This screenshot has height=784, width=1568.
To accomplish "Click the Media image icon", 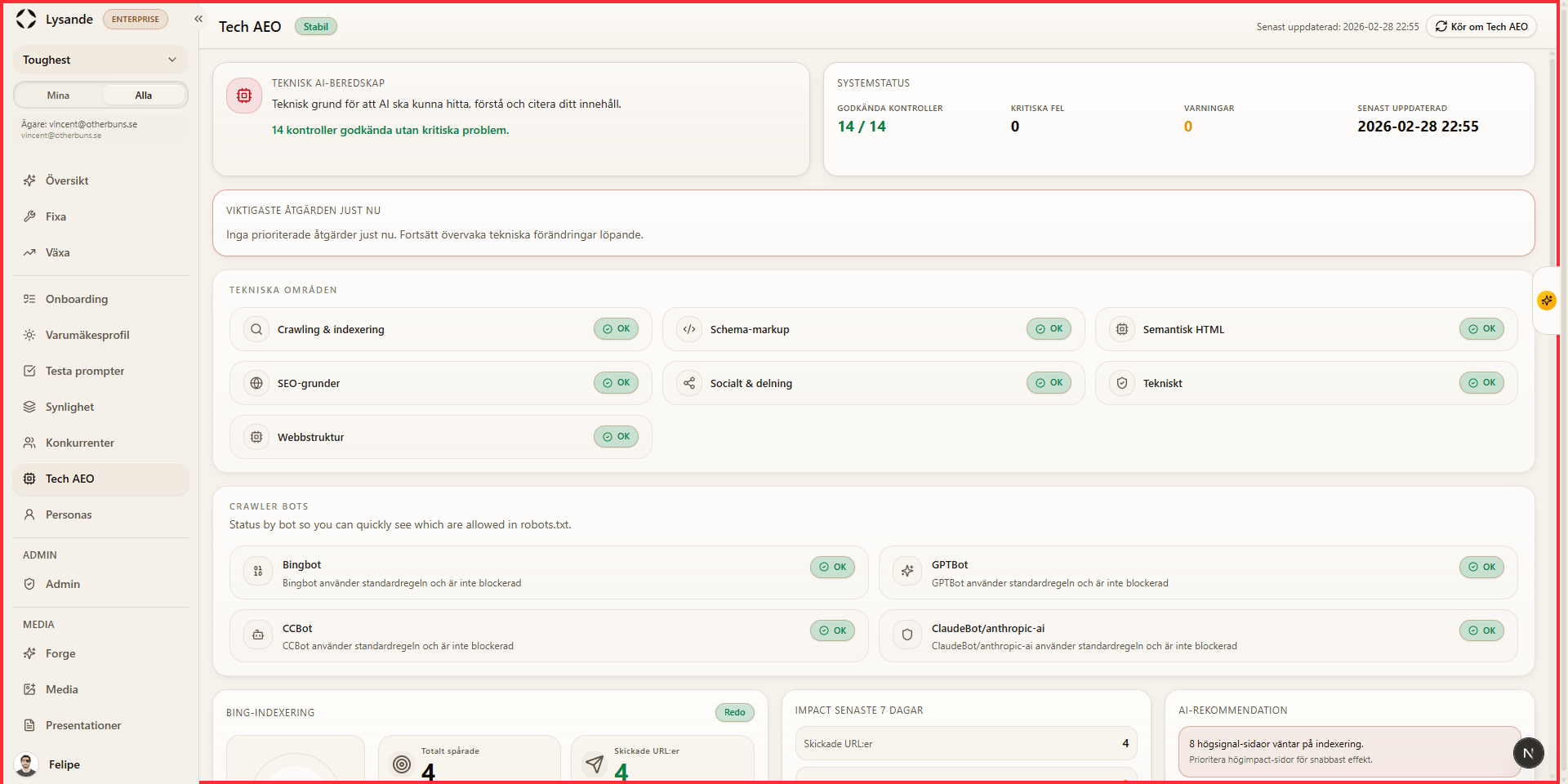I will (x=29, y=689).
